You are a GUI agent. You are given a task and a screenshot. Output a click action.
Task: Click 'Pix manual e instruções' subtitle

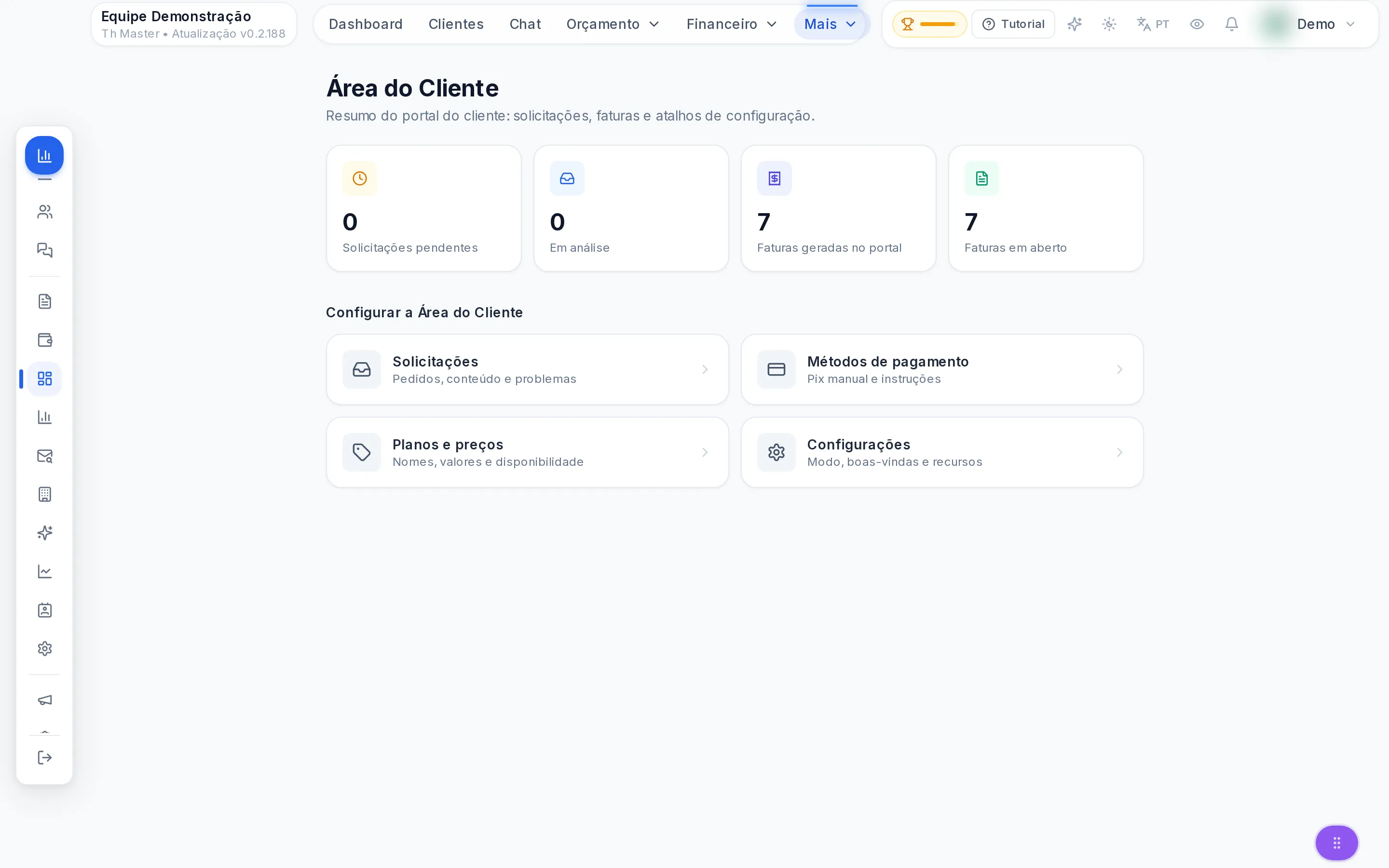(873, 379)
